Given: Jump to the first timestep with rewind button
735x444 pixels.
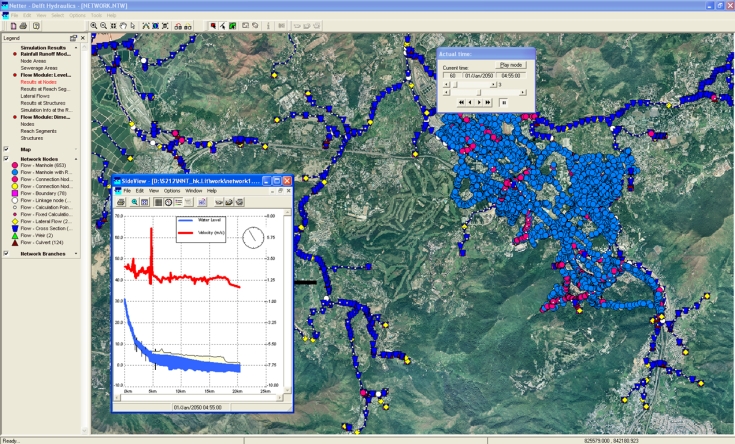Looking at the screenshot, I should click(x=461, y=102).
